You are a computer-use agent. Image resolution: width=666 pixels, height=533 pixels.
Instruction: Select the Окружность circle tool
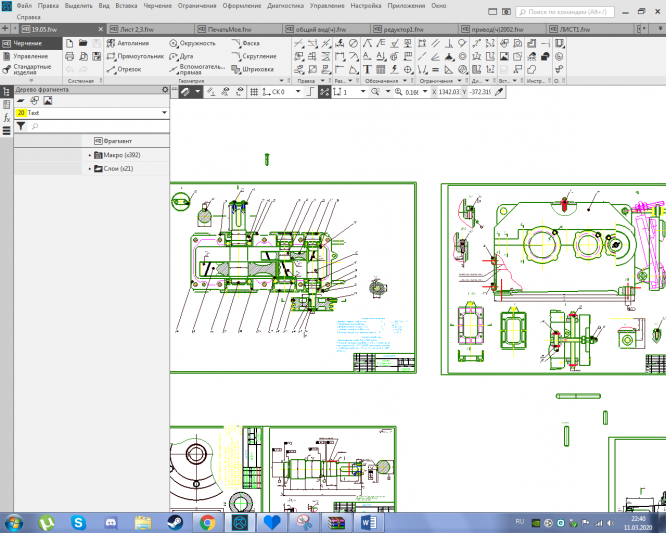pos(193,44)
